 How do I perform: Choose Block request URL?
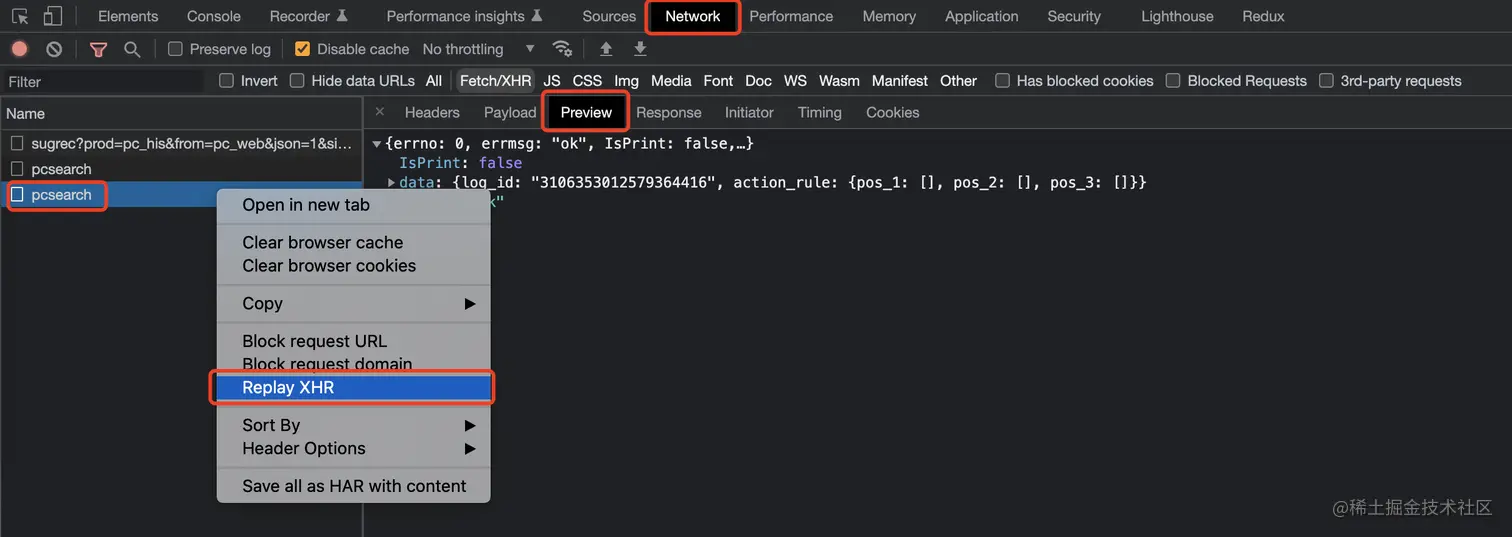pyautogui.click(x=354, y=341)
